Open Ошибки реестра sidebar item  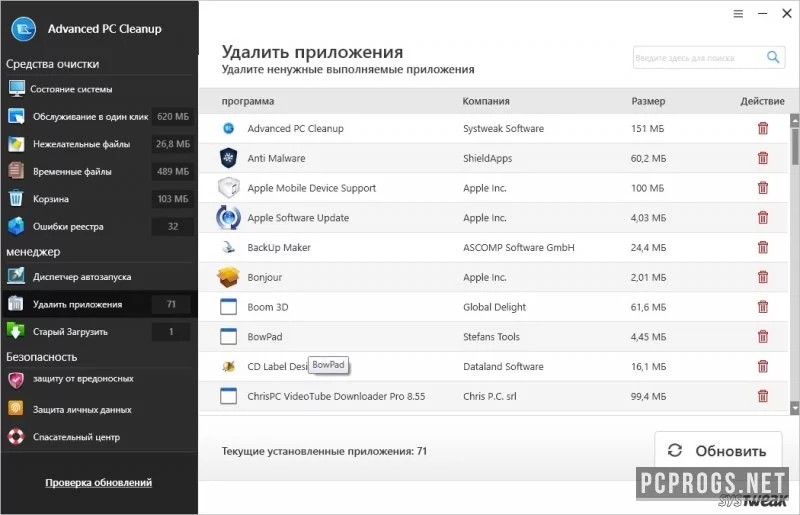point(99,226)
